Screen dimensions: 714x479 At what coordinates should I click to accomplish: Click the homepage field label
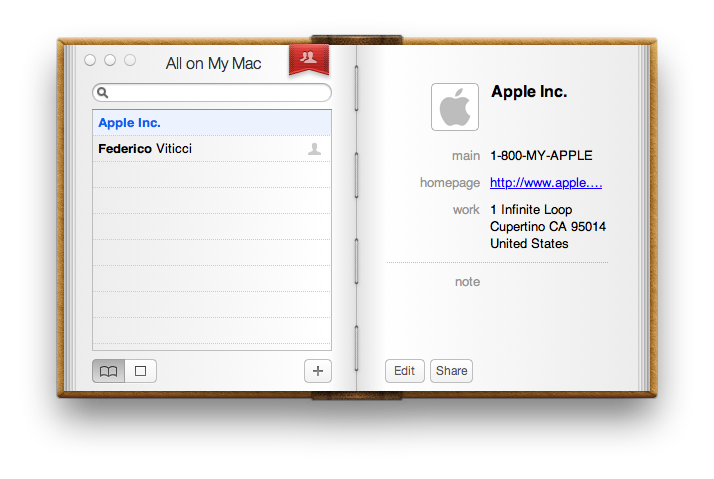(450, 183)
